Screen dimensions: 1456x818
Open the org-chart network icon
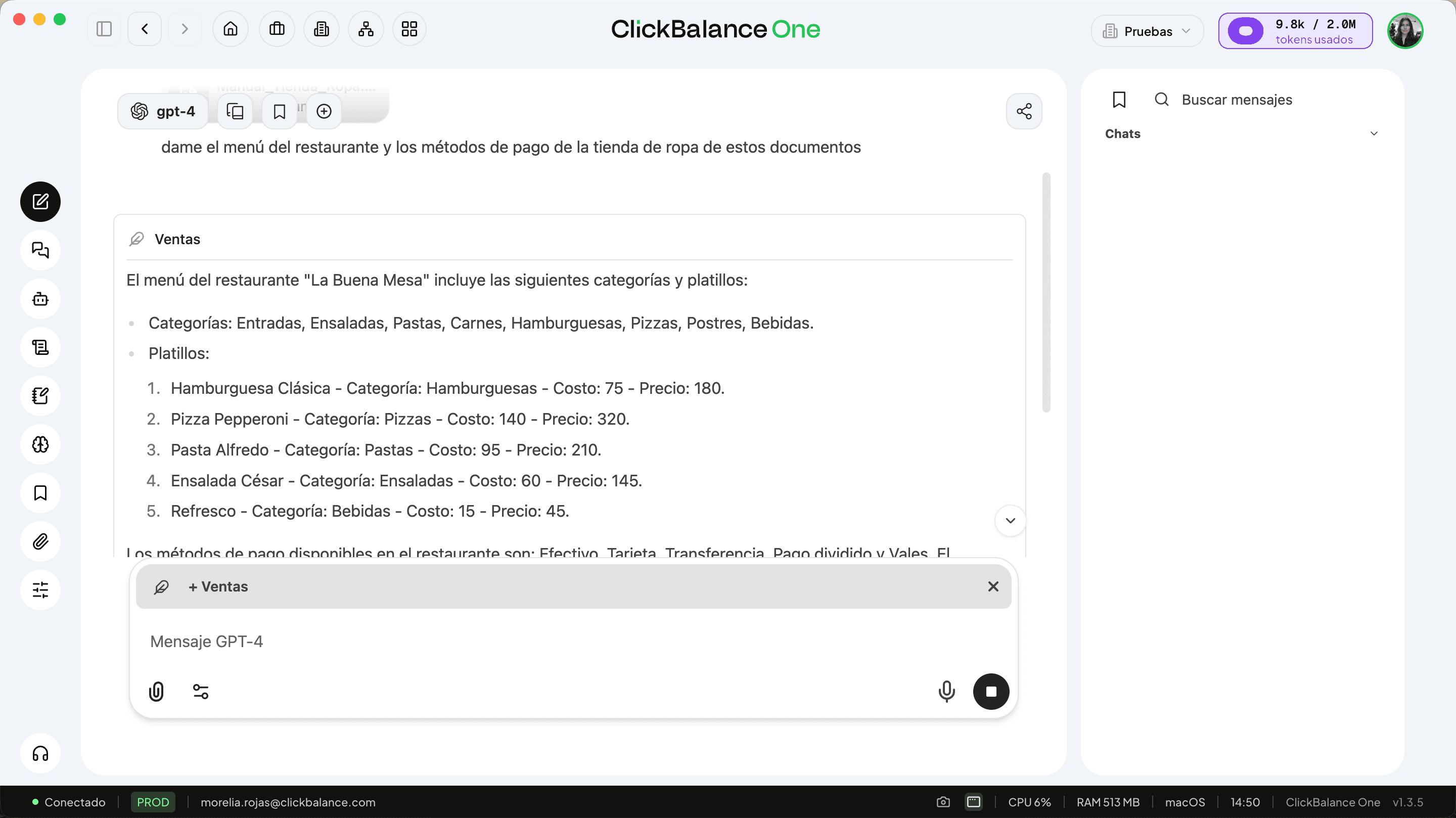tap(366, 29)
